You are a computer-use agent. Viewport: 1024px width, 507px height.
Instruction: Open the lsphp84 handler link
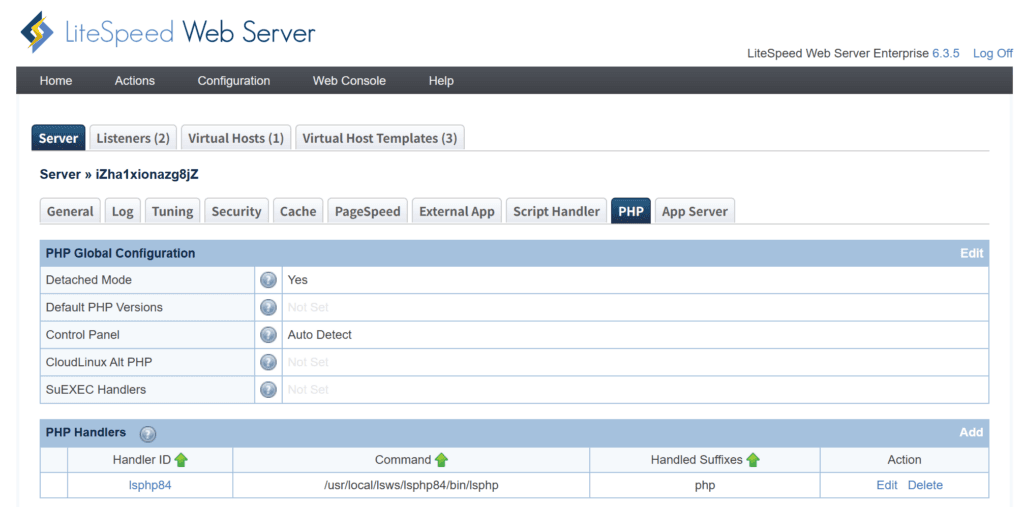coord(150,485)
